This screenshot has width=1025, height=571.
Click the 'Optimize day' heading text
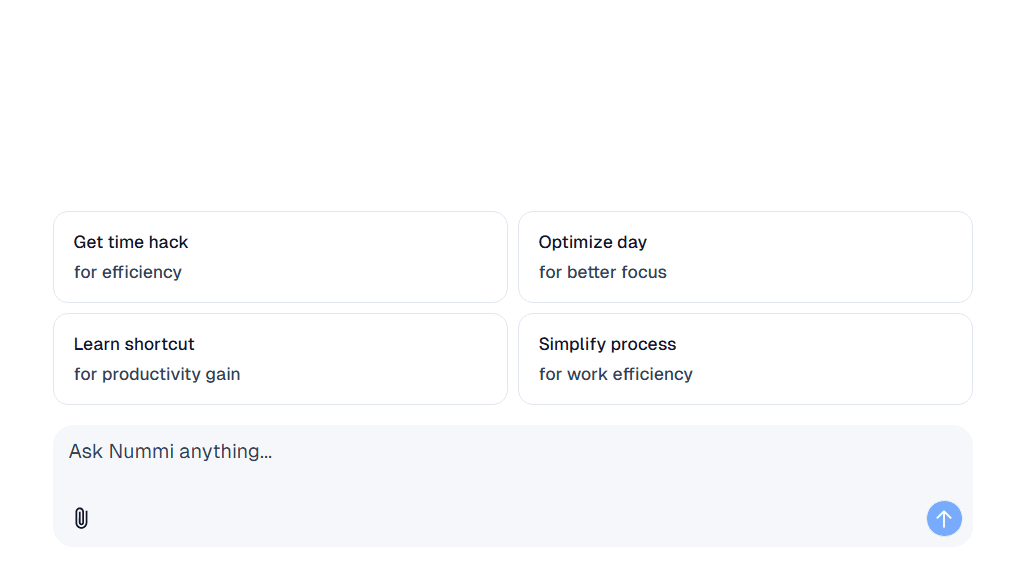[593, 242]
